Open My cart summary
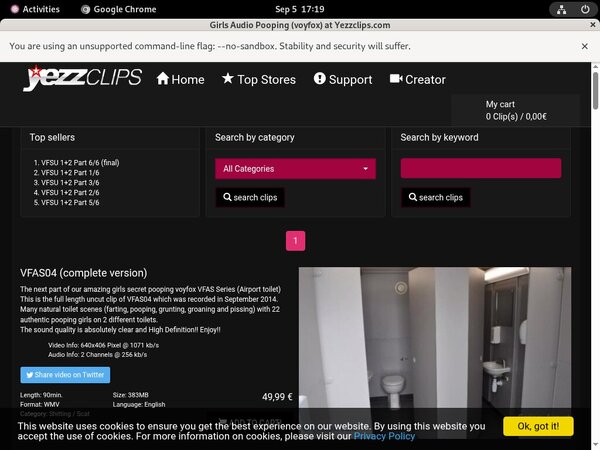Image resolution: width=600 pixels, height=450 pixels. (x=515, y=110)
